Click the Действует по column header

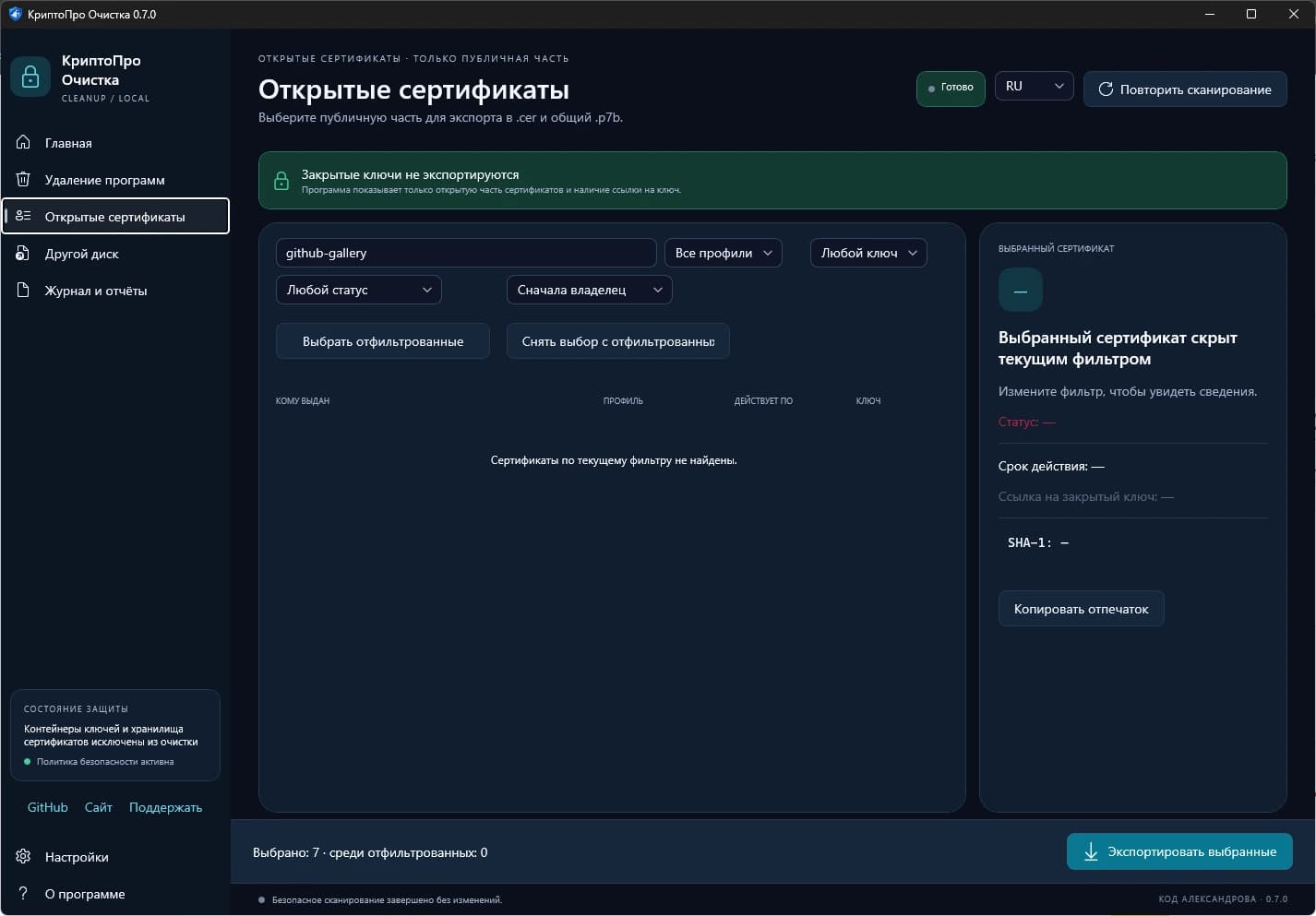click(x=763, y=401)
